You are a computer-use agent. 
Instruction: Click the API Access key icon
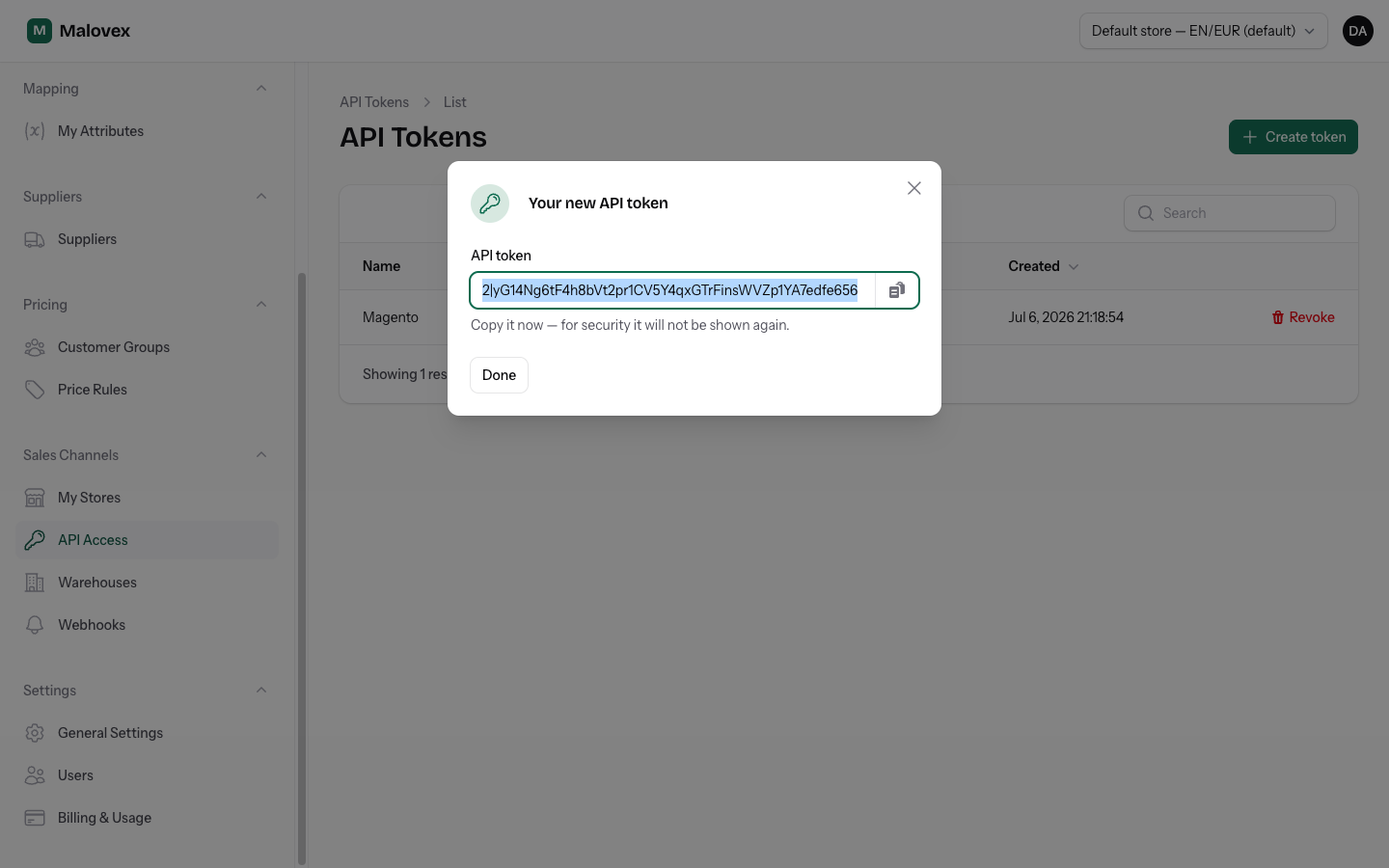tap(35, 540)
